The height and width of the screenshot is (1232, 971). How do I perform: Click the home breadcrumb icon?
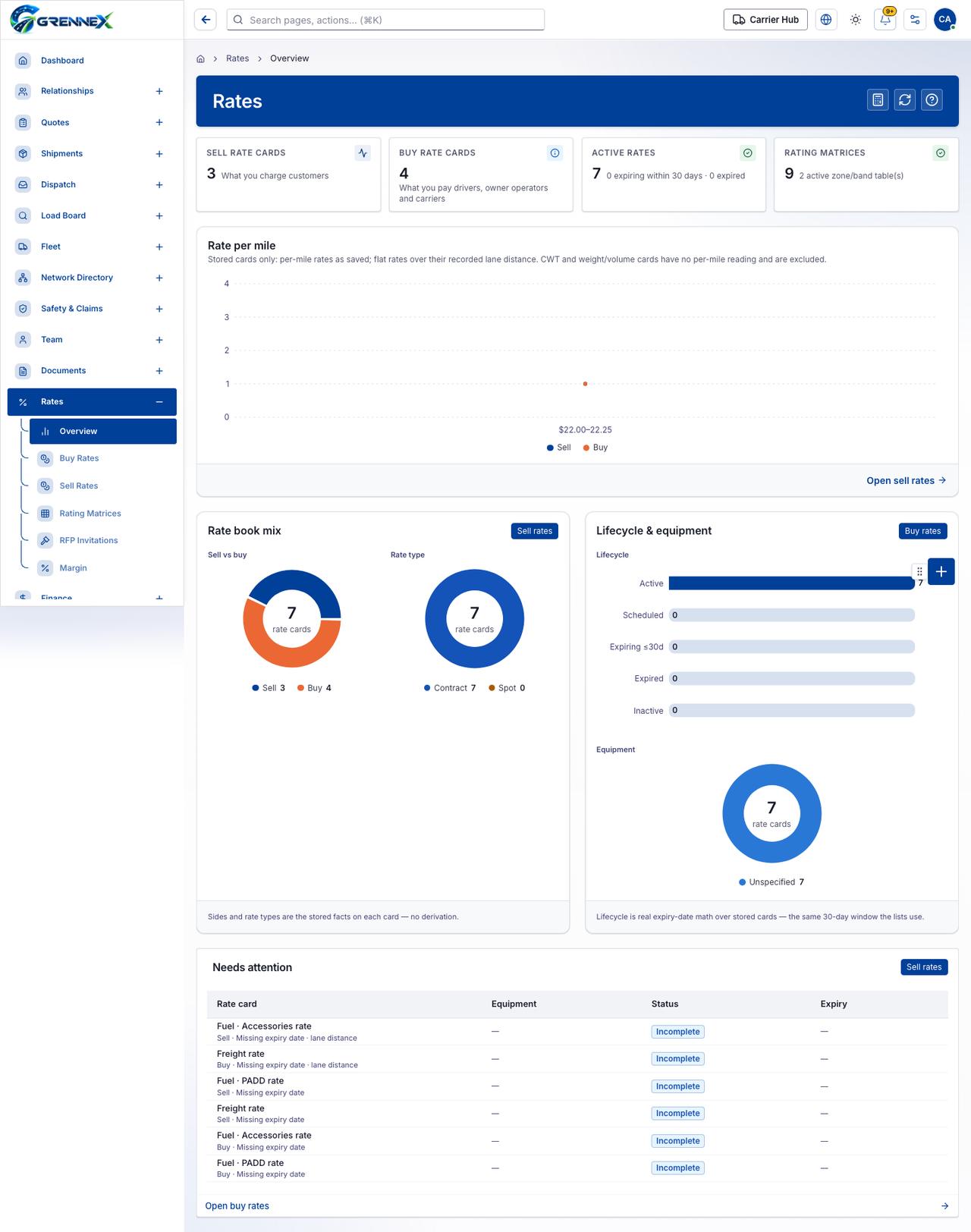[x=200, y=58]
